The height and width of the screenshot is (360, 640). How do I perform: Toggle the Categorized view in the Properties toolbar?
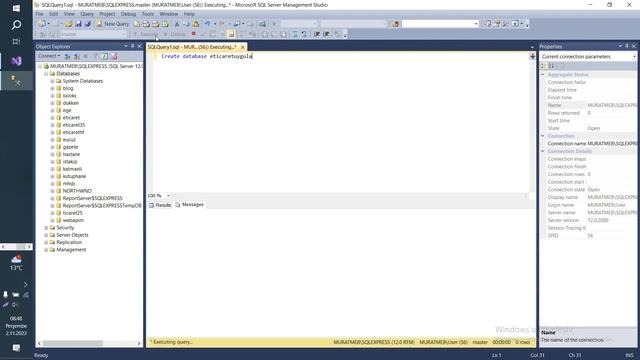543,66
